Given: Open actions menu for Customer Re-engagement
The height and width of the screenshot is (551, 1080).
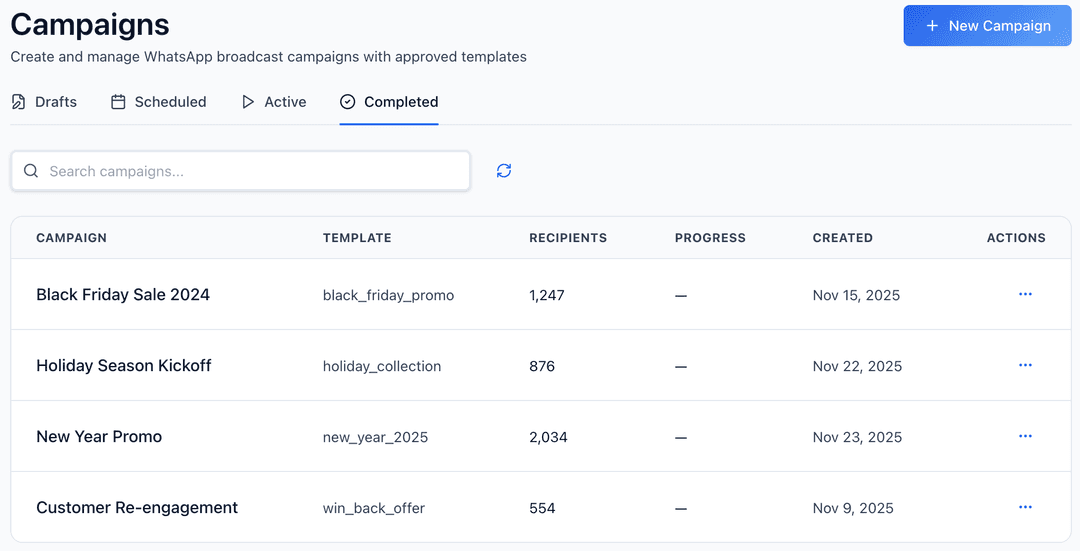Looking at the screenshot, I should (1025, 508).
